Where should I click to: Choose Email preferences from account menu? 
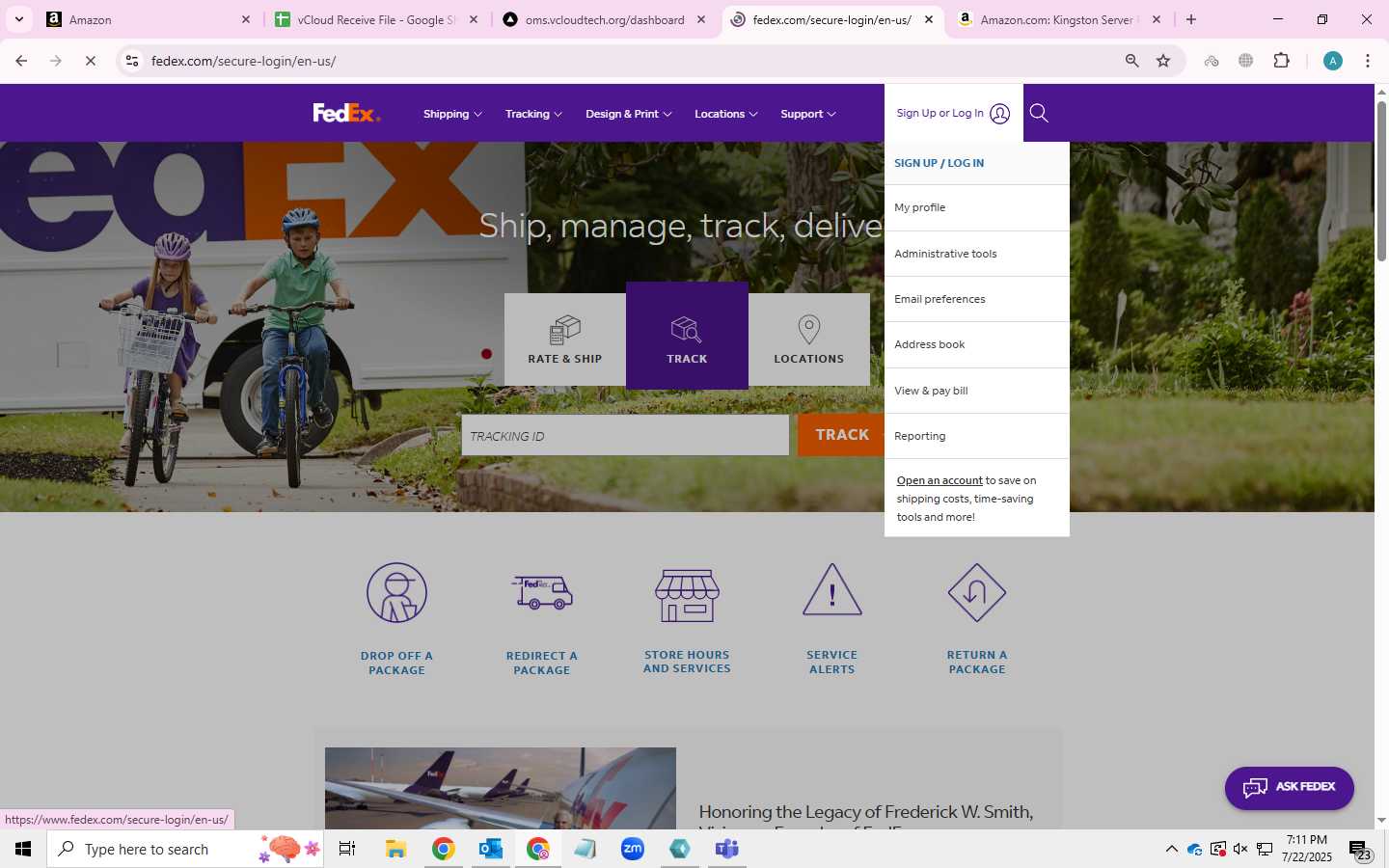tap(976, 299)
